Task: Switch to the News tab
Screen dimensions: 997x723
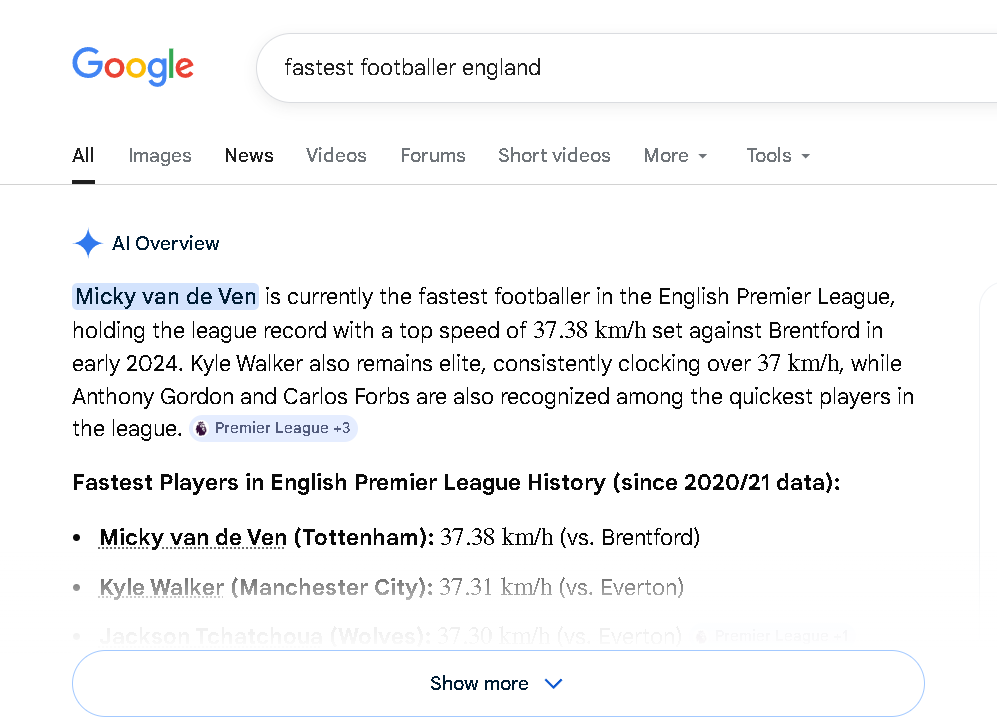Action: pos(249,155)
